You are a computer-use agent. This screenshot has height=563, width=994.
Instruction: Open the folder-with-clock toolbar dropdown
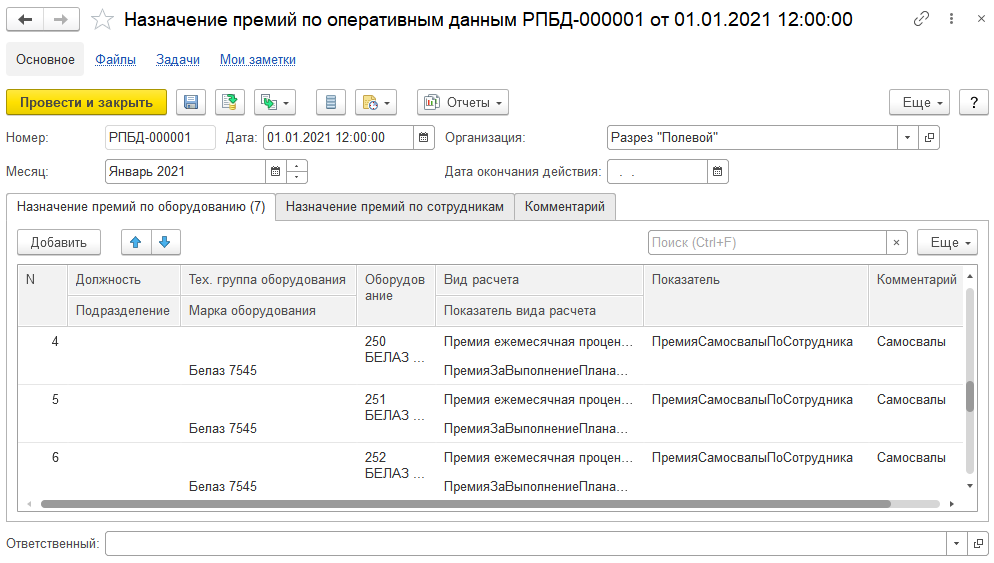(376, 102)
